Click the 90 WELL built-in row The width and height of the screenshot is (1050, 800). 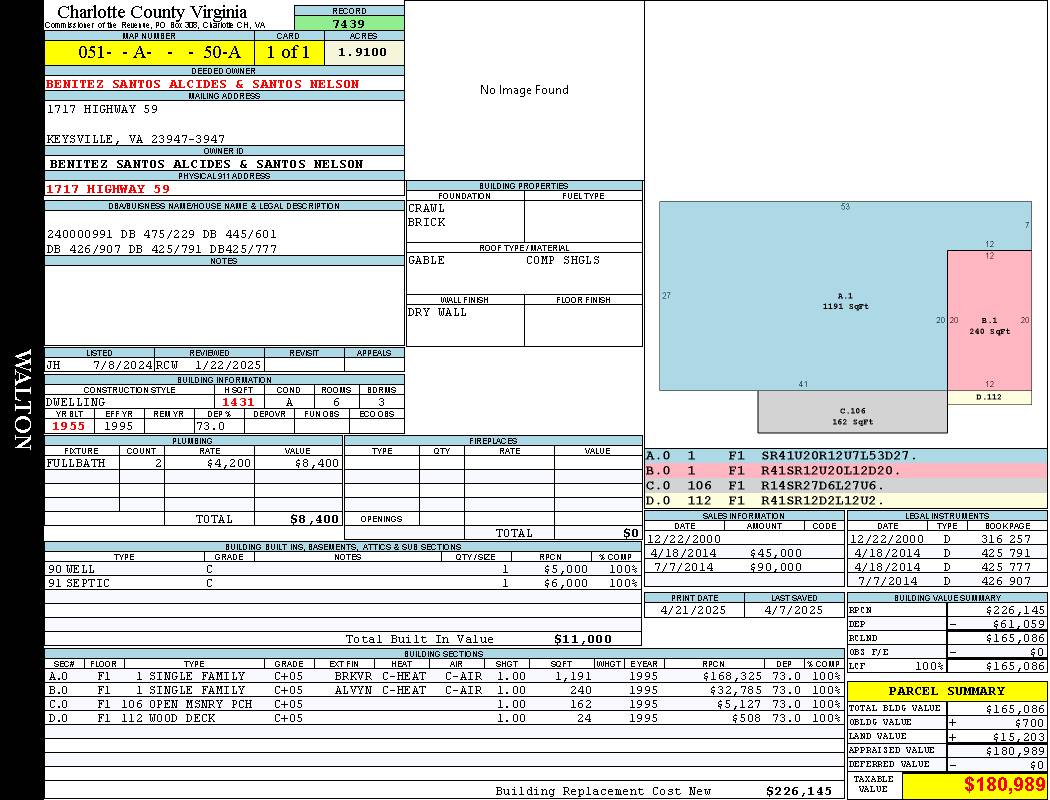[343, 569]
